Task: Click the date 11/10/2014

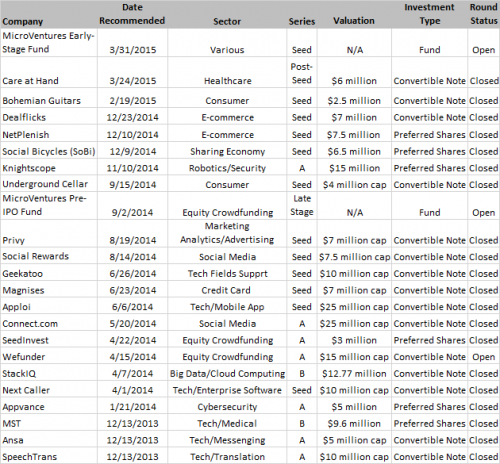Action: [x=133, y=168]
